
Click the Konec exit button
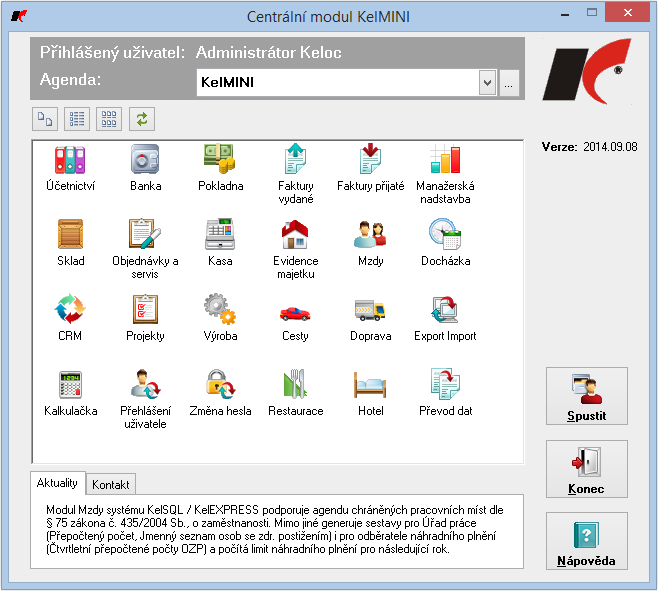click(x=587, y=469)
